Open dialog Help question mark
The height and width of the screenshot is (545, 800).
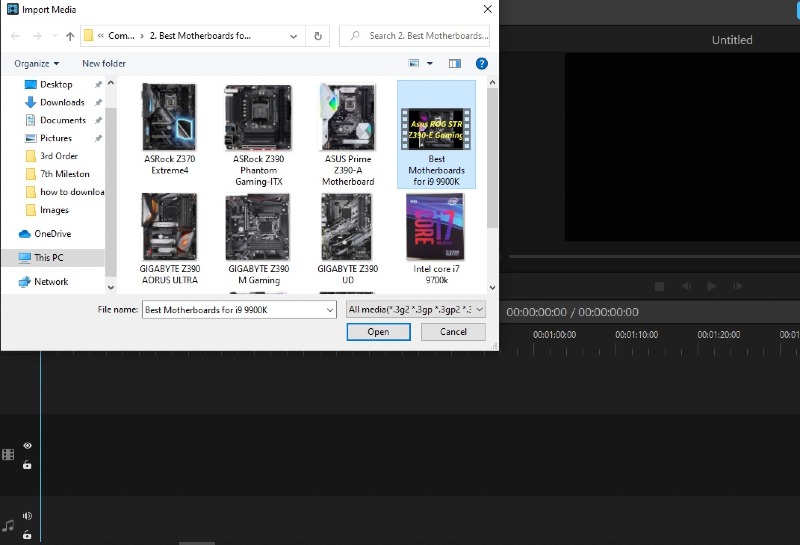(482, 63)
